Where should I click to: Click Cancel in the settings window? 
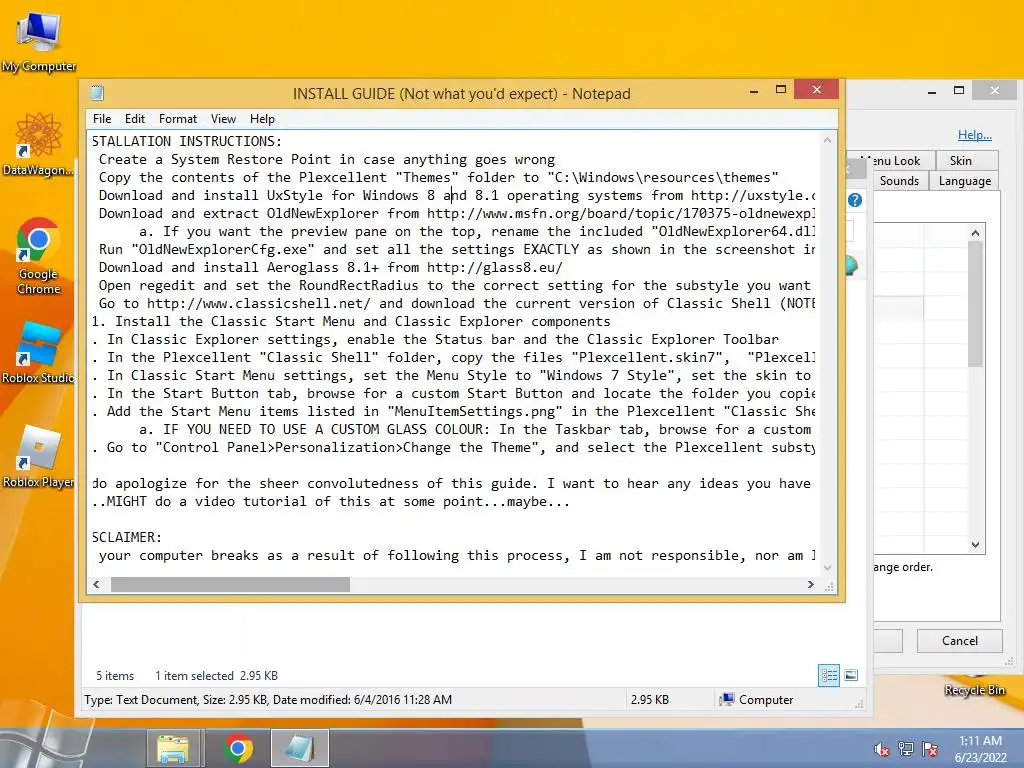pyautogui.click(x=959, y=641)
